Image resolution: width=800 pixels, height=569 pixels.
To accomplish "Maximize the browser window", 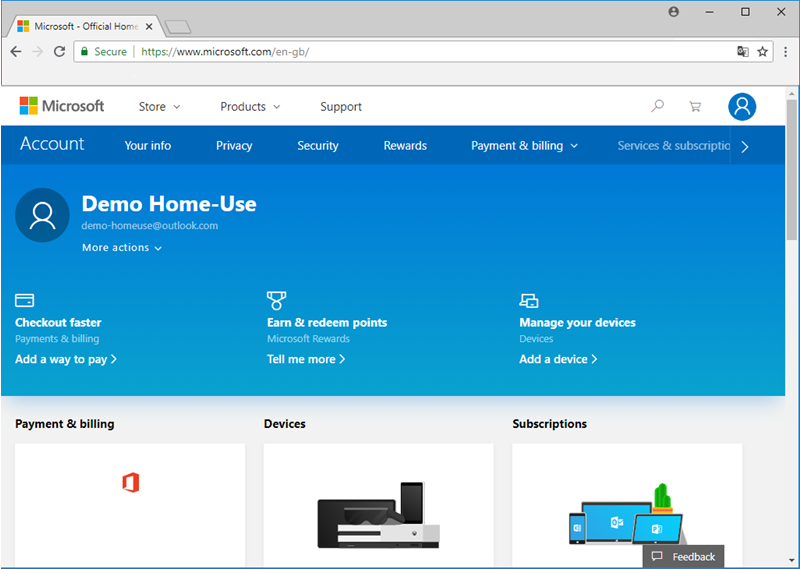I will 745,12.
